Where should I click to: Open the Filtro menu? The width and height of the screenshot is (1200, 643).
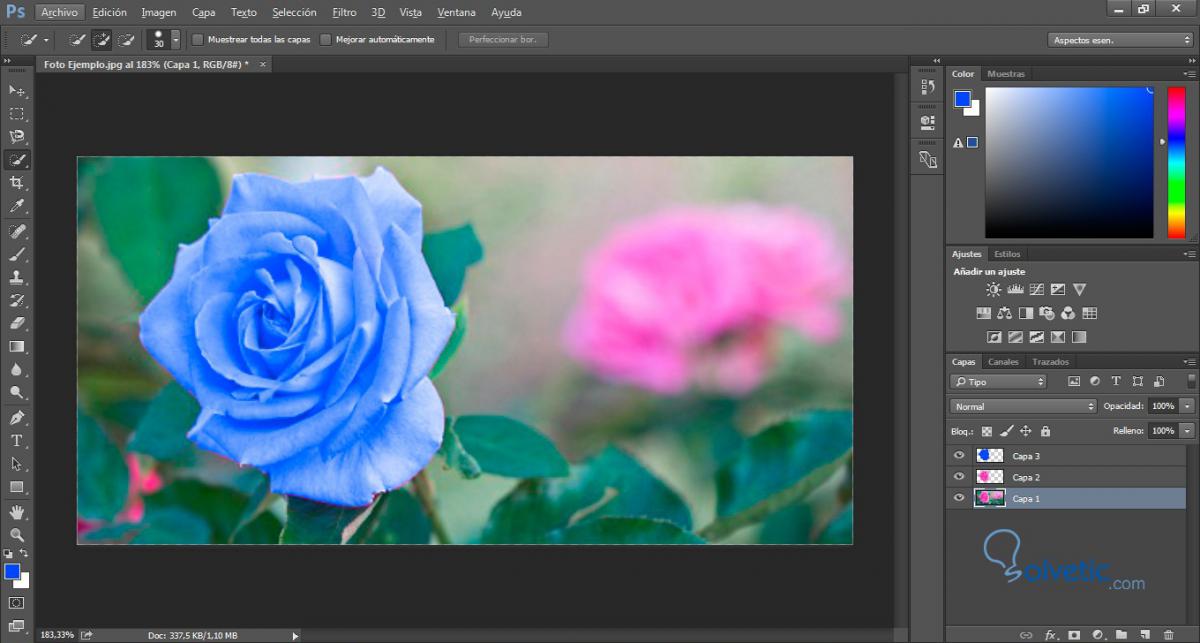(x=344, y=13)
